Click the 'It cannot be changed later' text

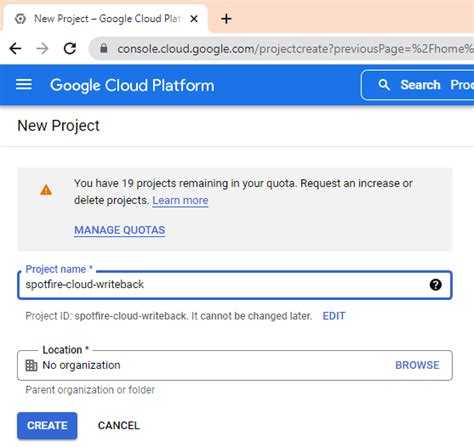point(252,316)
